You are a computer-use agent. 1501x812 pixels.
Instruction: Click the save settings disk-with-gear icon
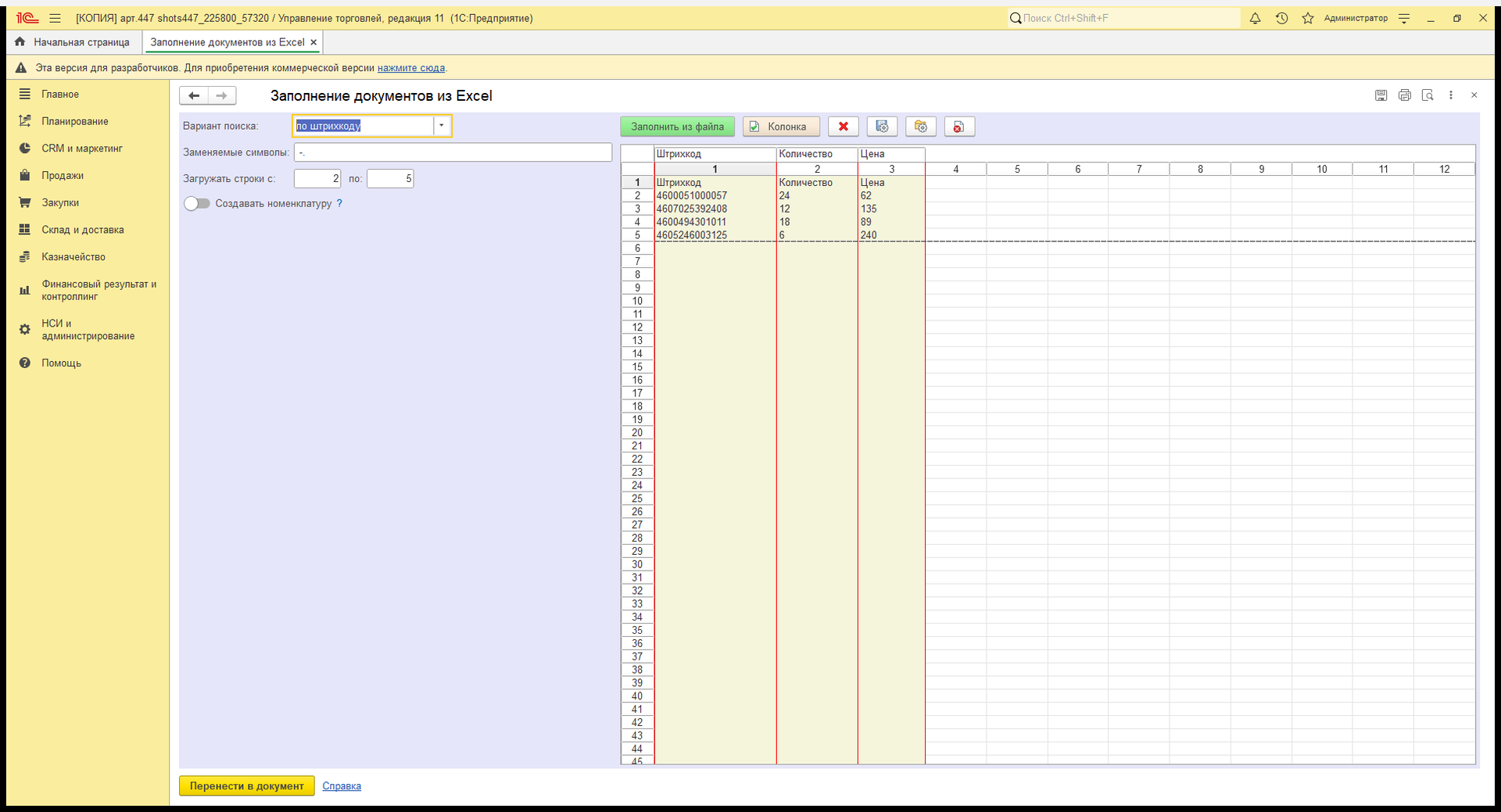882,127
